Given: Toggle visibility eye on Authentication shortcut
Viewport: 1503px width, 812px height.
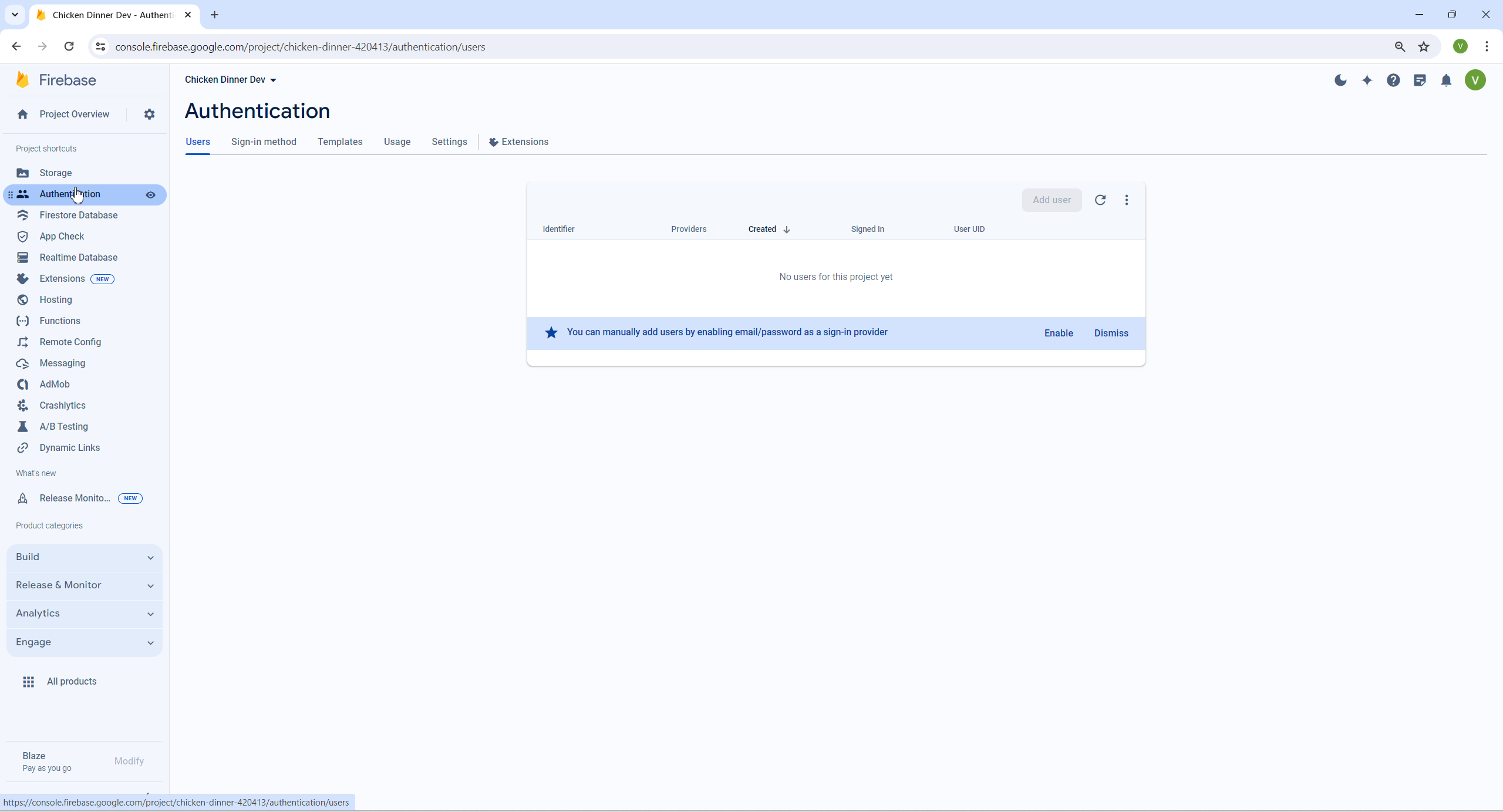Looking at the screenshot, I should 151,194.
